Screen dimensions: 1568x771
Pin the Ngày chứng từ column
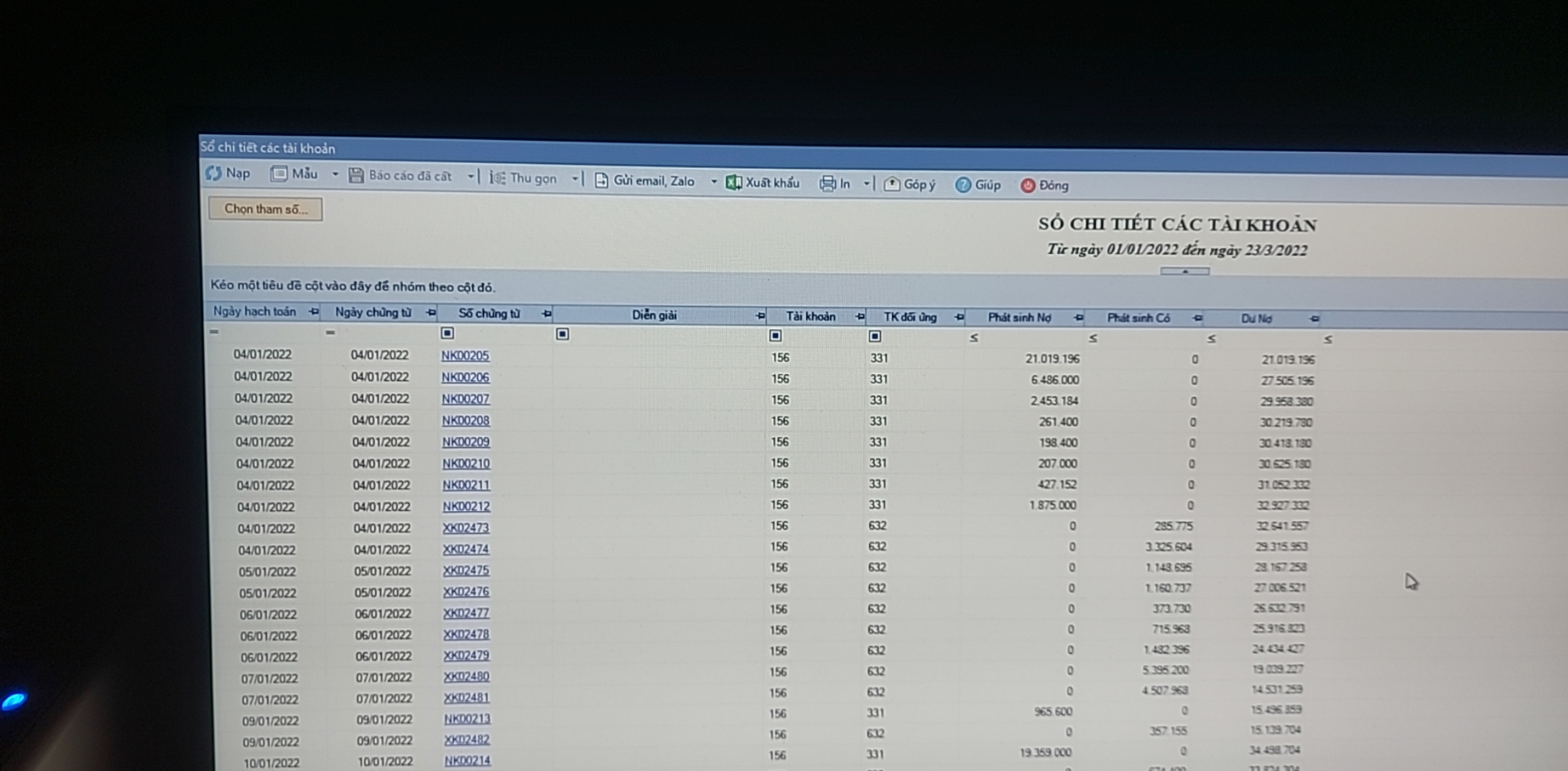tap(430, 313)
